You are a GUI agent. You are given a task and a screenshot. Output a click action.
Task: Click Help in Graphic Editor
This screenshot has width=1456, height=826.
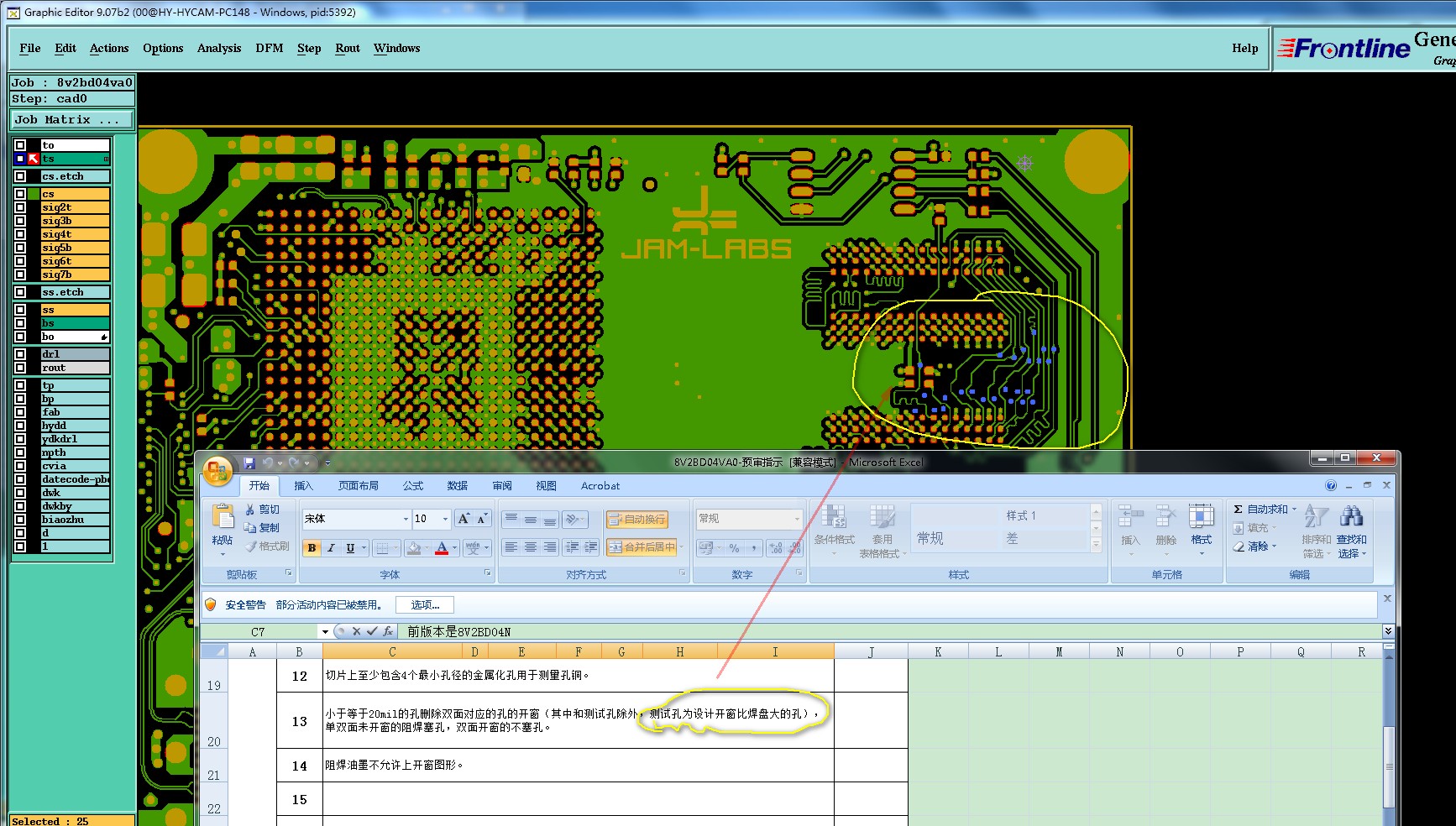(1245, 49)
